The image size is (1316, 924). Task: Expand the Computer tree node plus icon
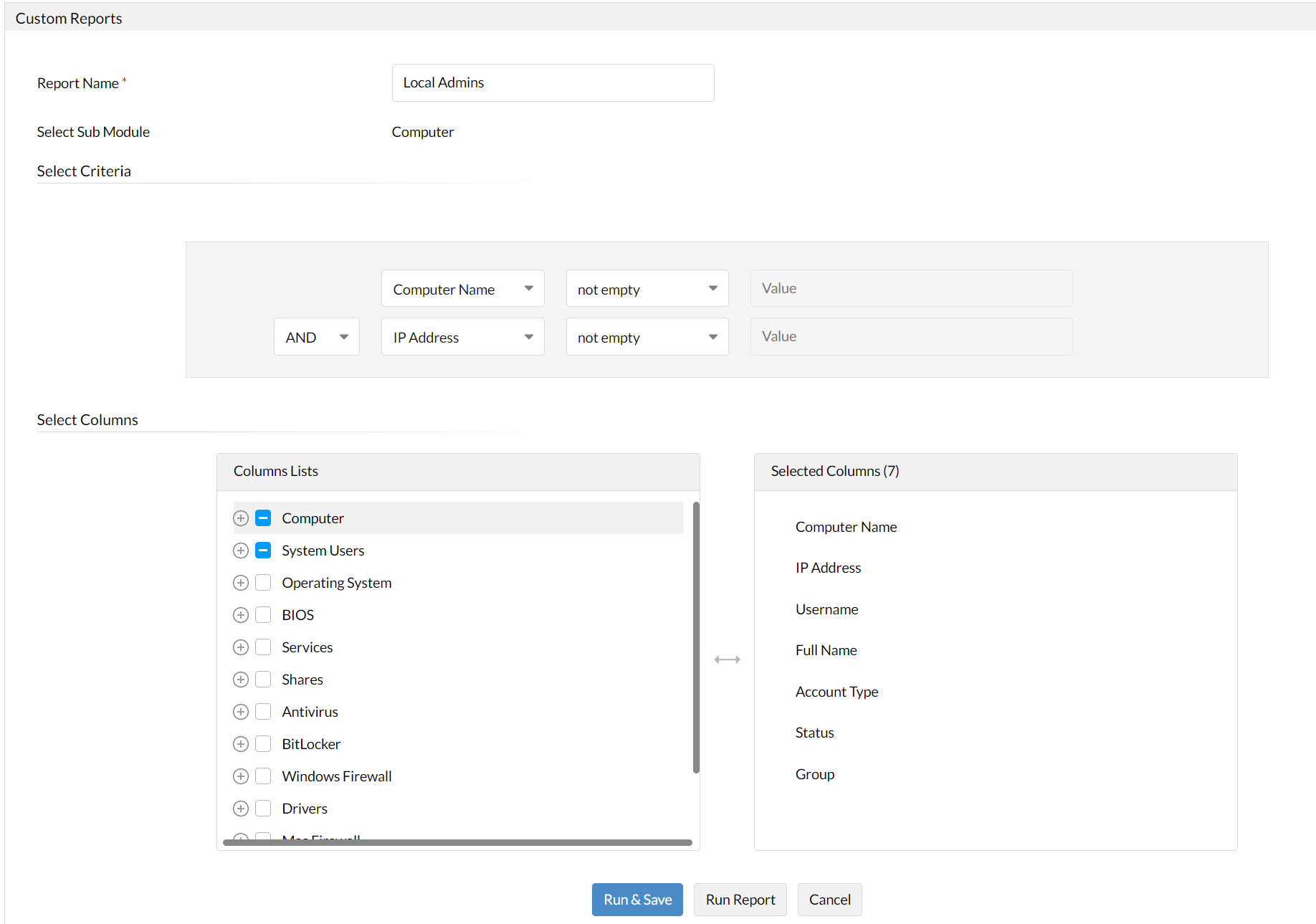[x=241, y=518]
